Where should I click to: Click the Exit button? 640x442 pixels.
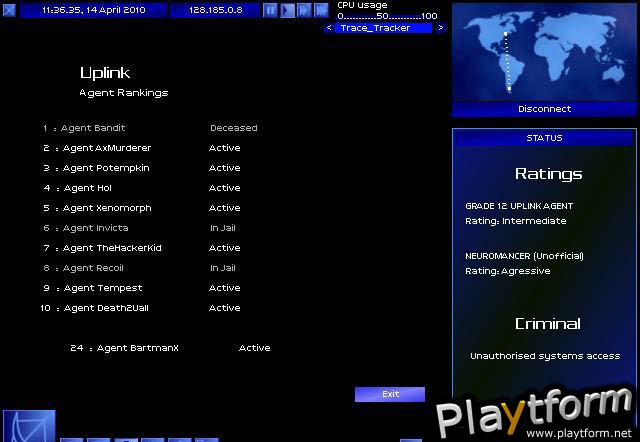coord(390,394)
